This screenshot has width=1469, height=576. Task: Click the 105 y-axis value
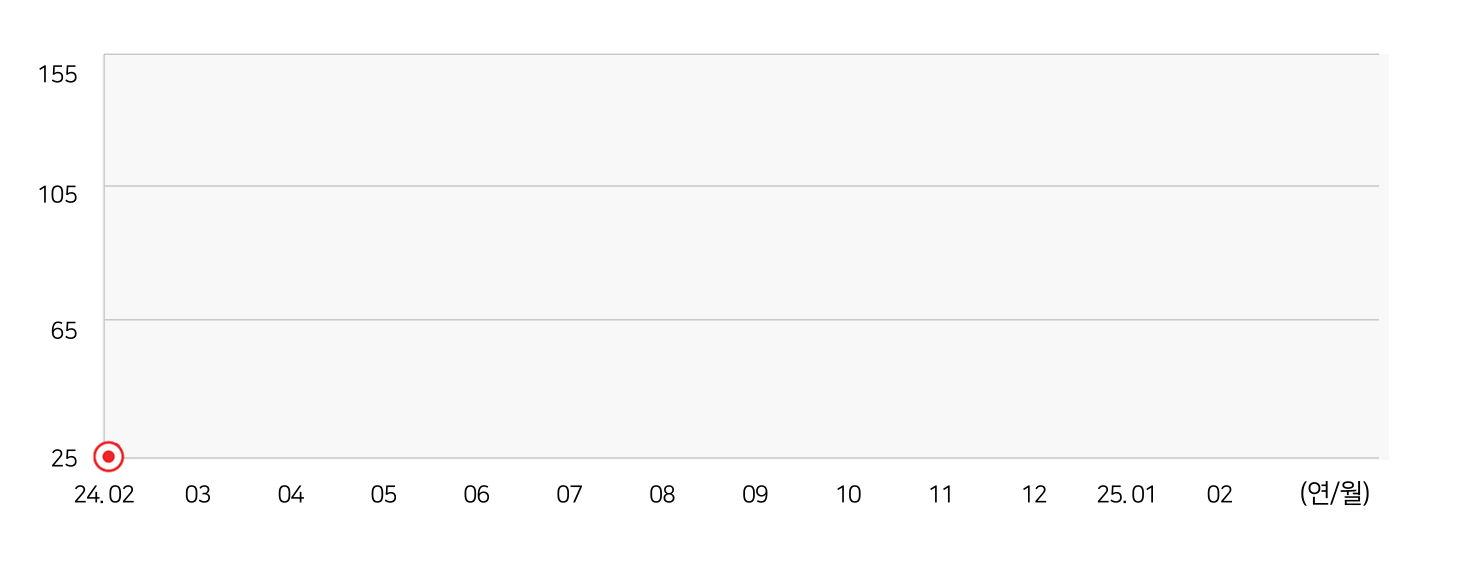point(57,194)
